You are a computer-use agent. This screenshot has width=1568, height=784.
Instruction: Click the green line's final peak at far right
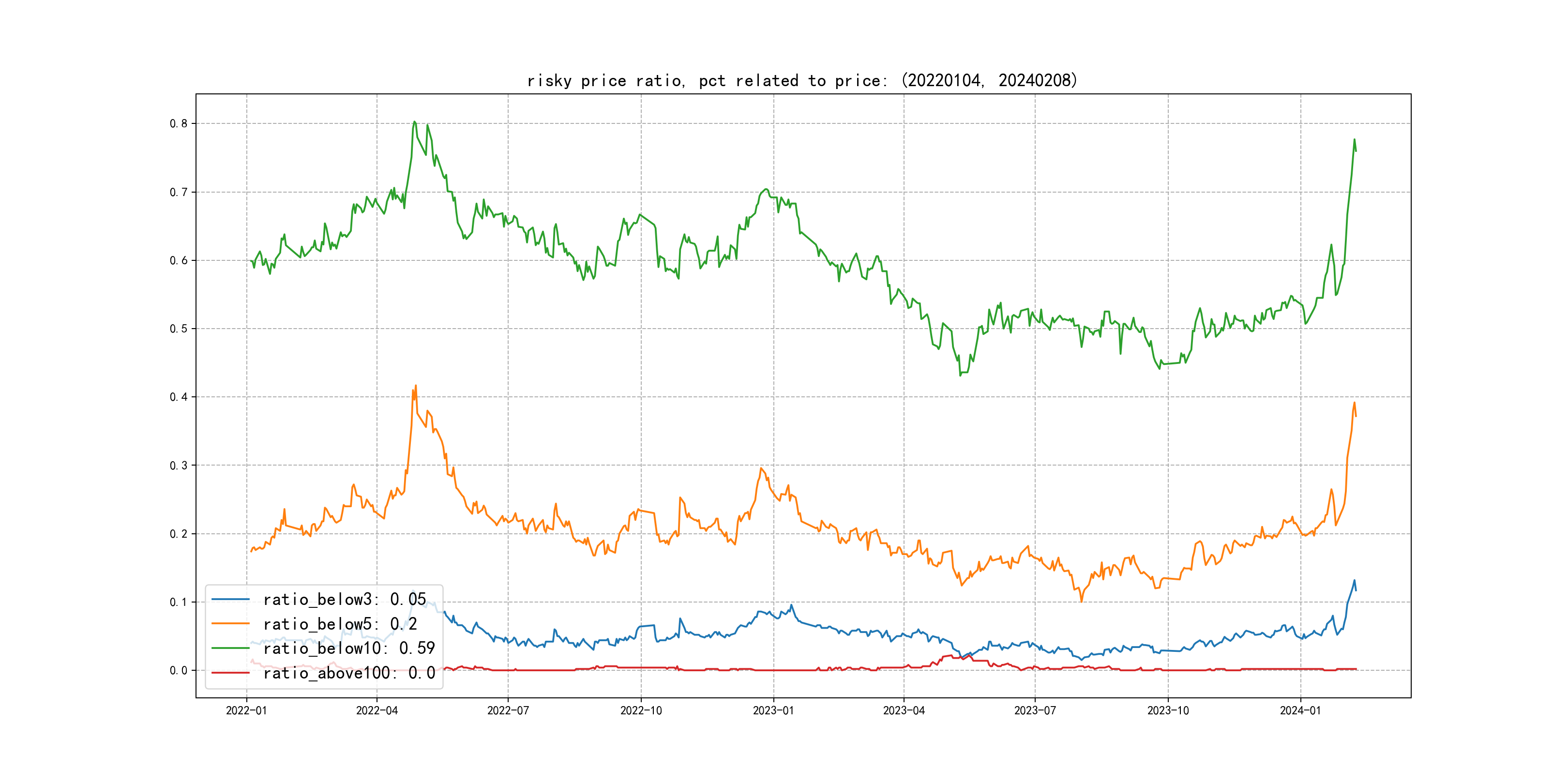tap(1355, 139)
